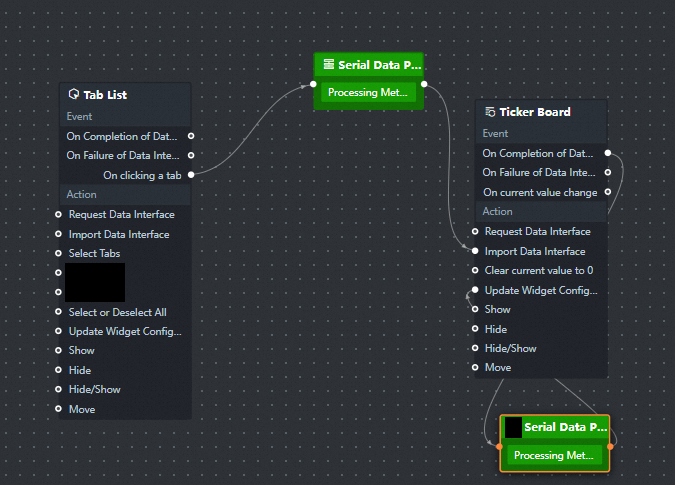Click the On clicking a tab output port
675x485 pixels.
point(191,175)
